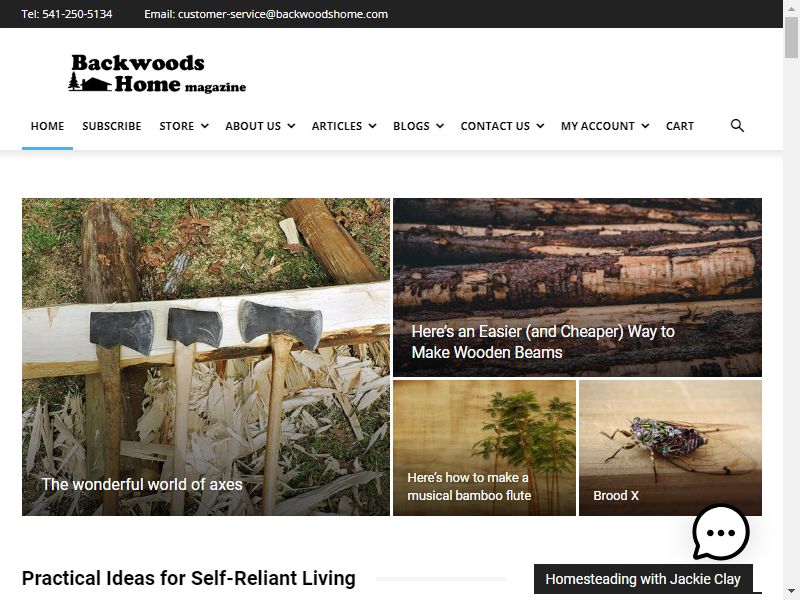
Task: Click the Backwoods Home magazine logo
Action: (x=158, y=73)
